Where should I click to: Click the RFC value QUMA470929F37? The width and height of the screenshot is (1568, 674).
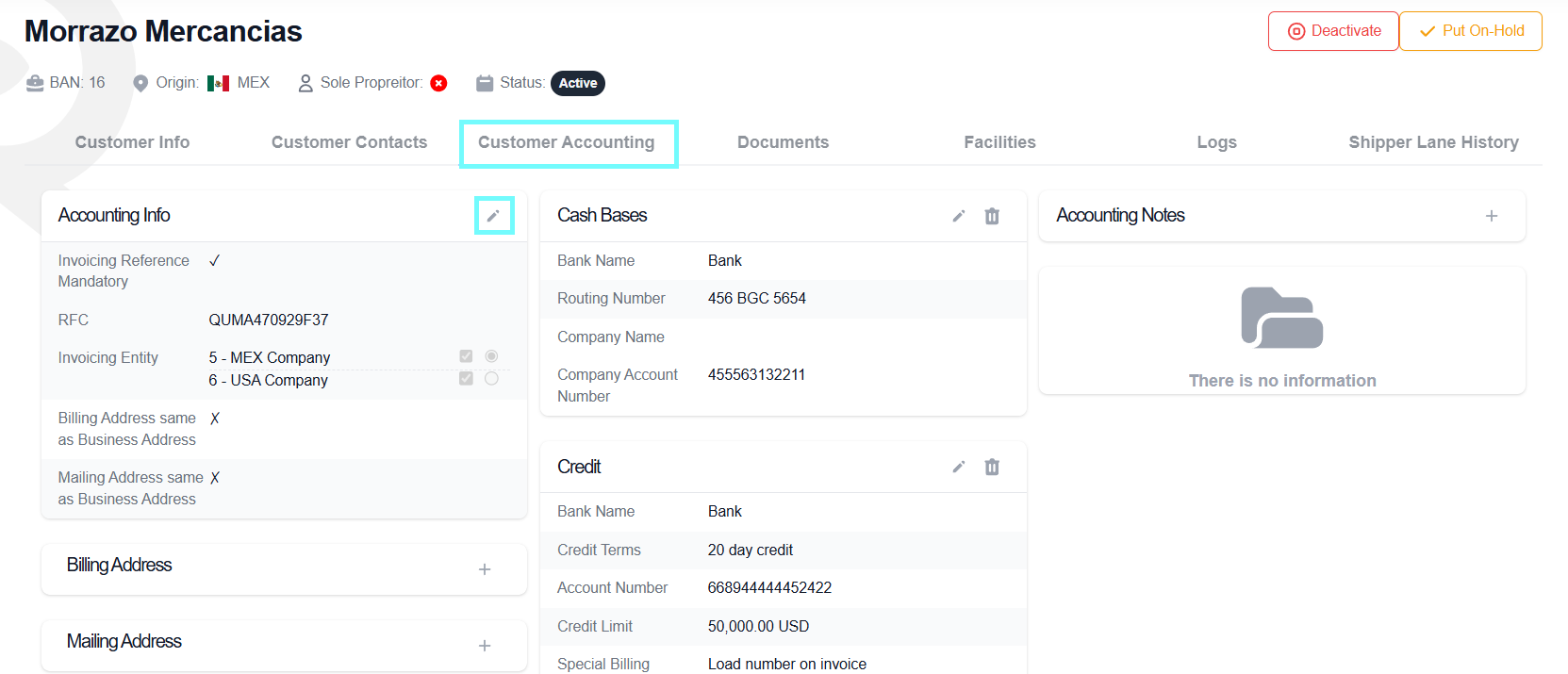269,321
